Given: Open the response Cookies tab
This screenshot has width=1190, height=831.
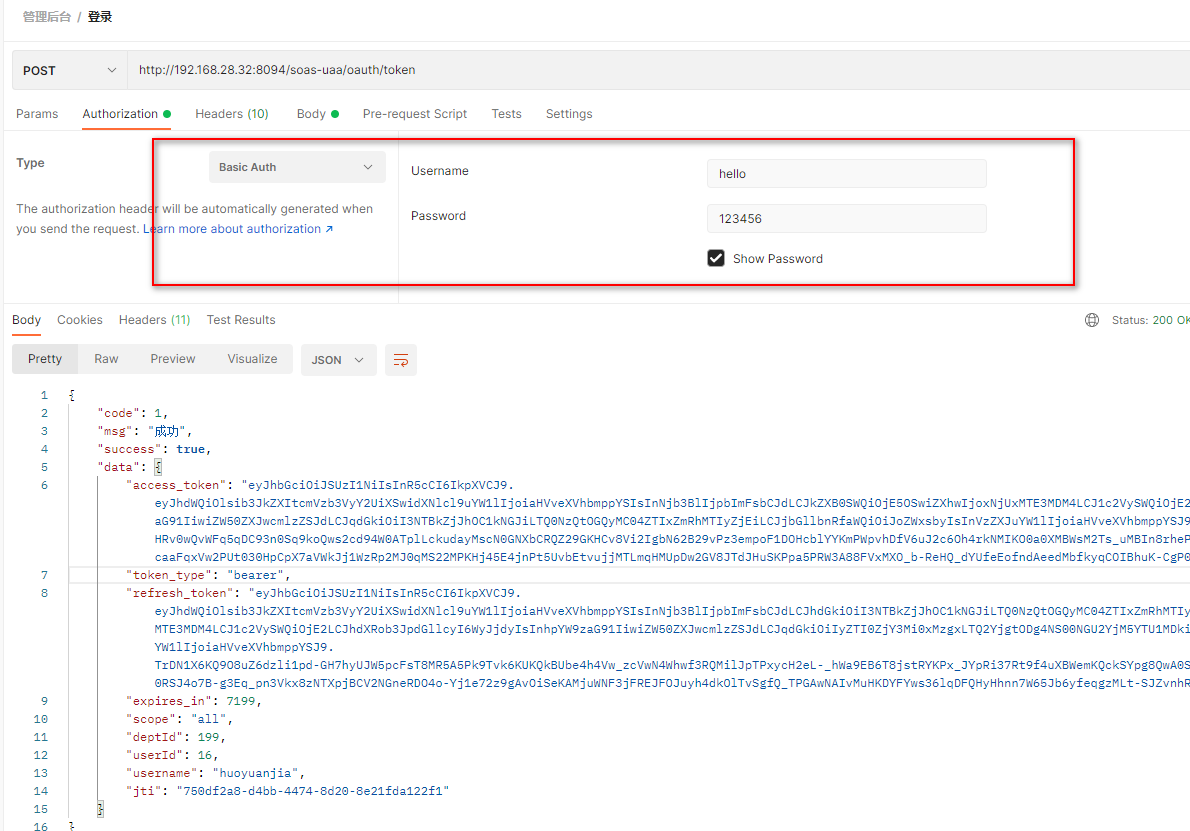Looking at the screenshot, I should 80,320.
